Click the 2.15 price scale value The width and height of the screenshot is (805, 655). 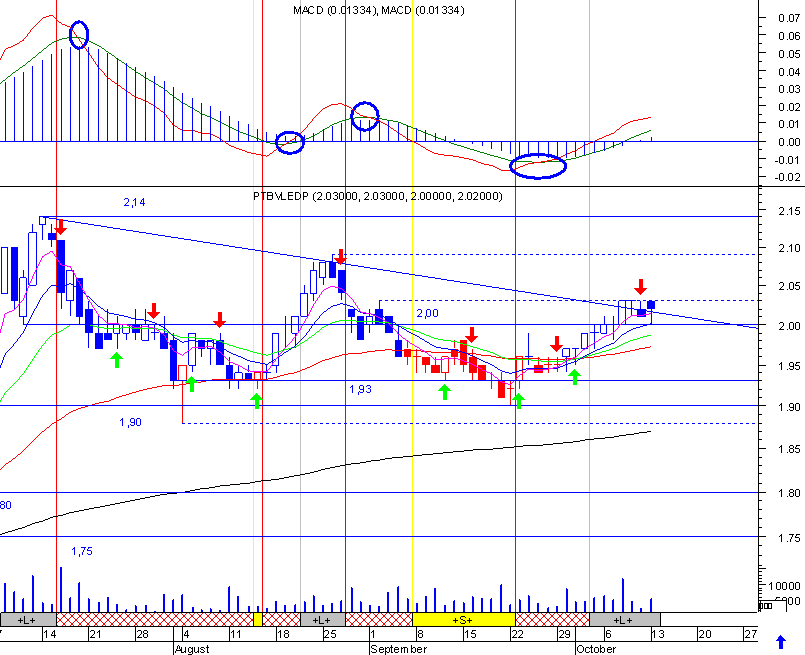789,211
